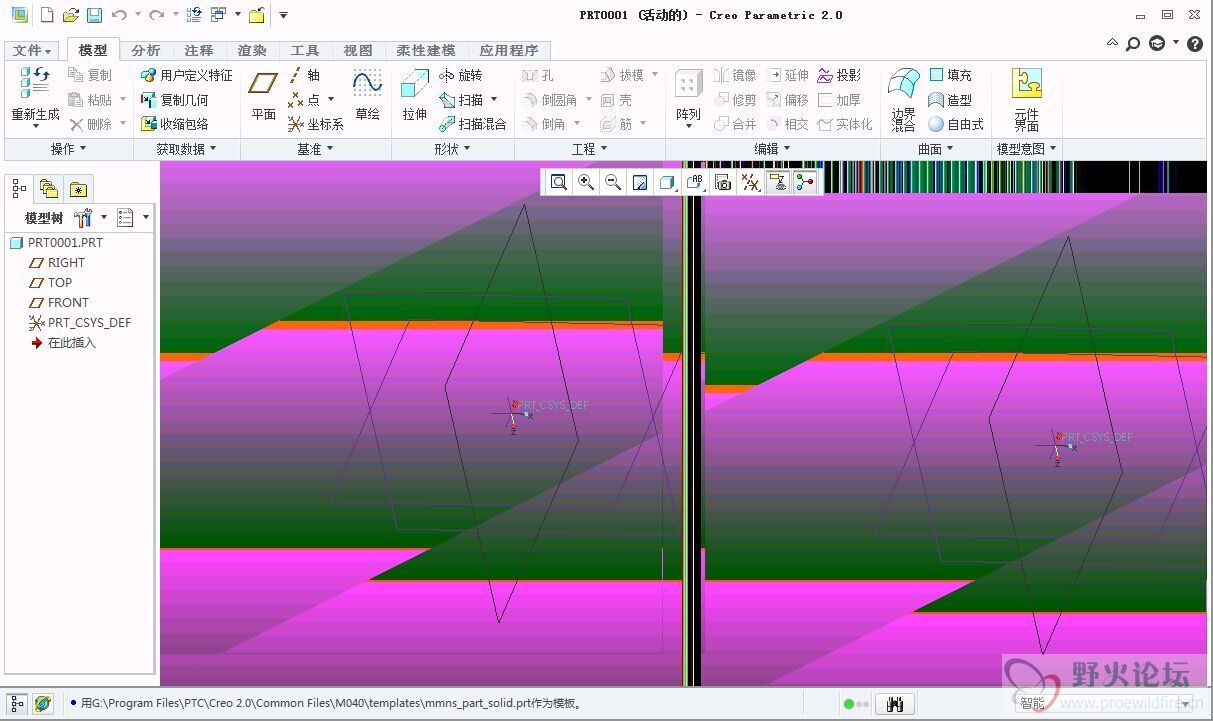Select the 扫描混合 (Swept Blend) tool
Image resolution: width=1213 pixels, height=721 pixels.
click(x=473, y=124)
